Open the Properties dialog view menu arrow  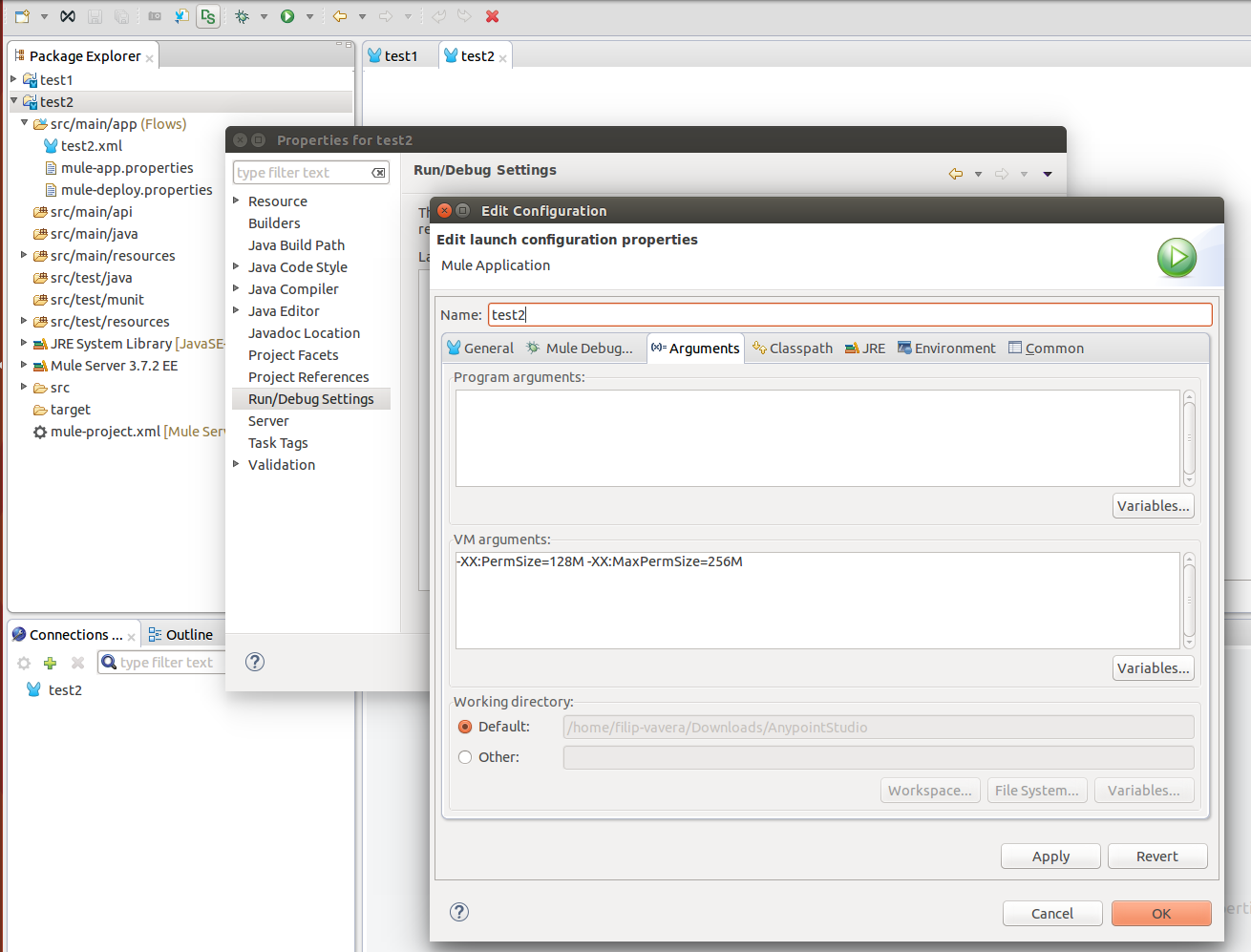pos(1048,174)
